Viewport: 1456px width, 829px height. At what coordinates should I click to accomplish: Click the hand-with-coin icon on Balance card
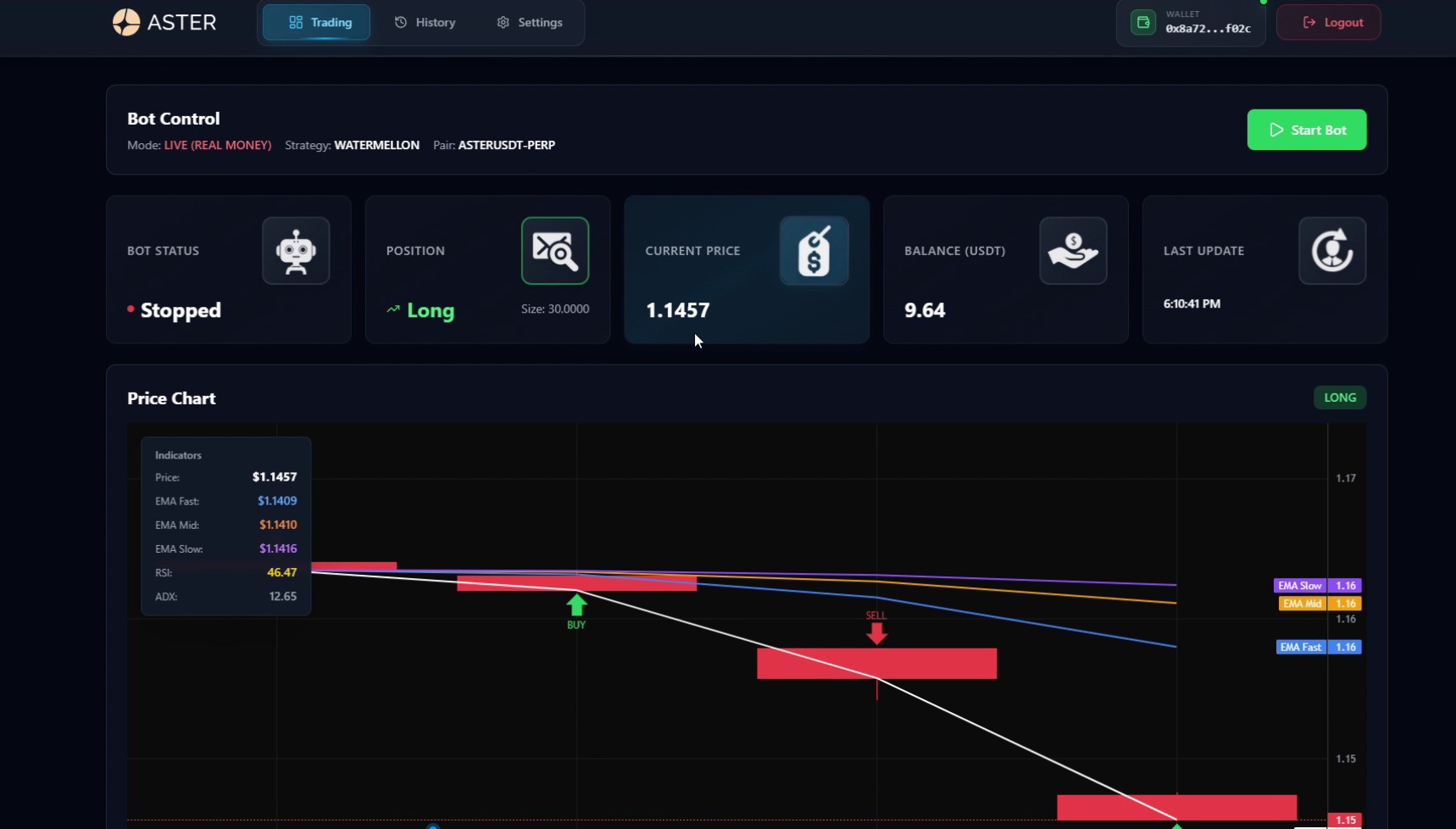pyautogui.click(x=1073, y=250)
